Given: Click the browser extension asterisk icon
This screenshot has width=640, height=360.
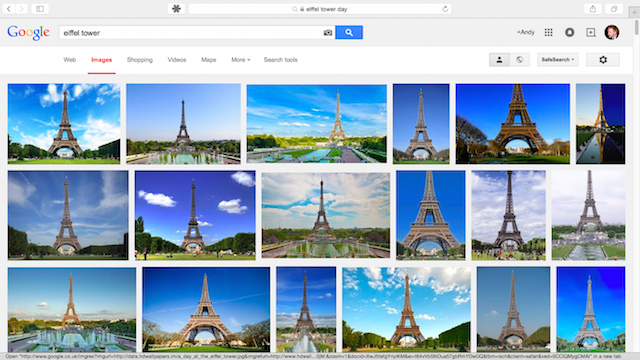Looking at the screenshot, I should tap(176, 9).
